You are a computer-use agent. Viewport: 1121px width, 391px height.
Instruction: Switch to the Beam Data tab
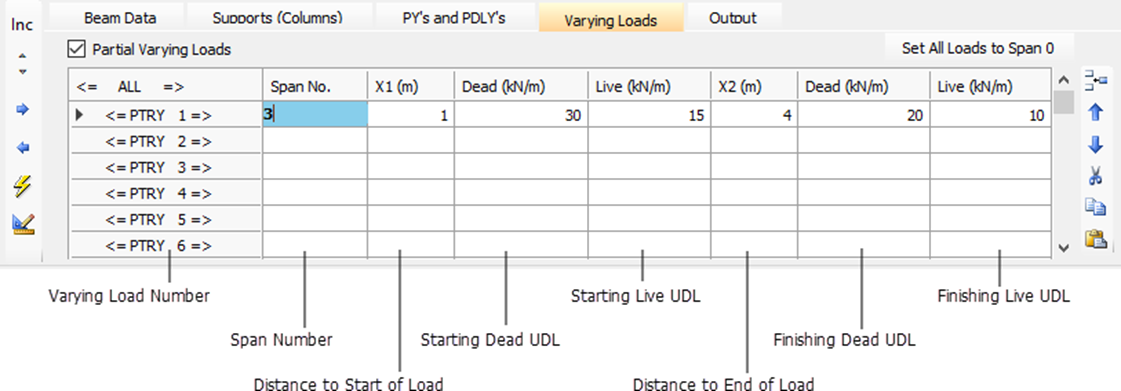120,18
